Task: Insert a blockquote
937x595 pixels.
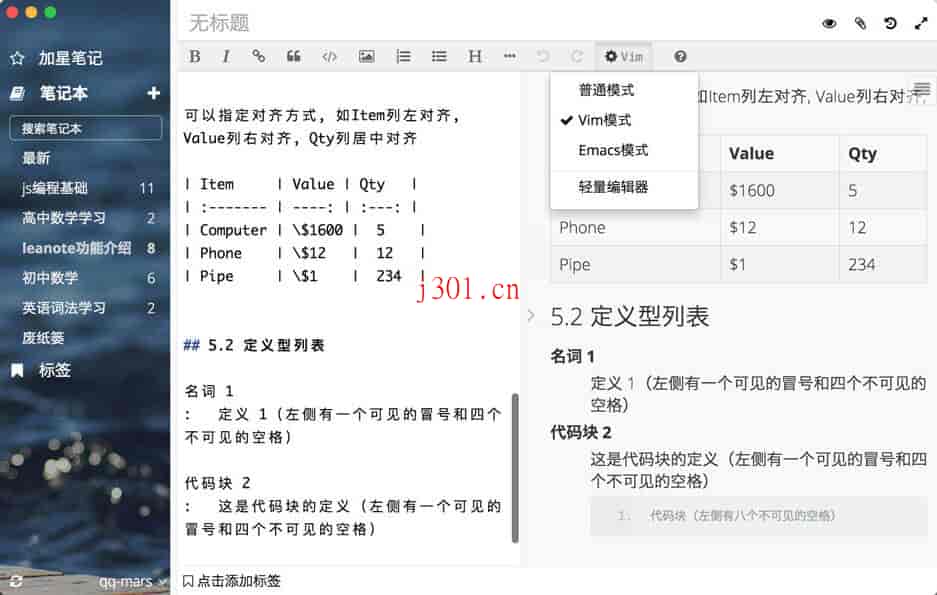Action: click(x=293, y=56)
